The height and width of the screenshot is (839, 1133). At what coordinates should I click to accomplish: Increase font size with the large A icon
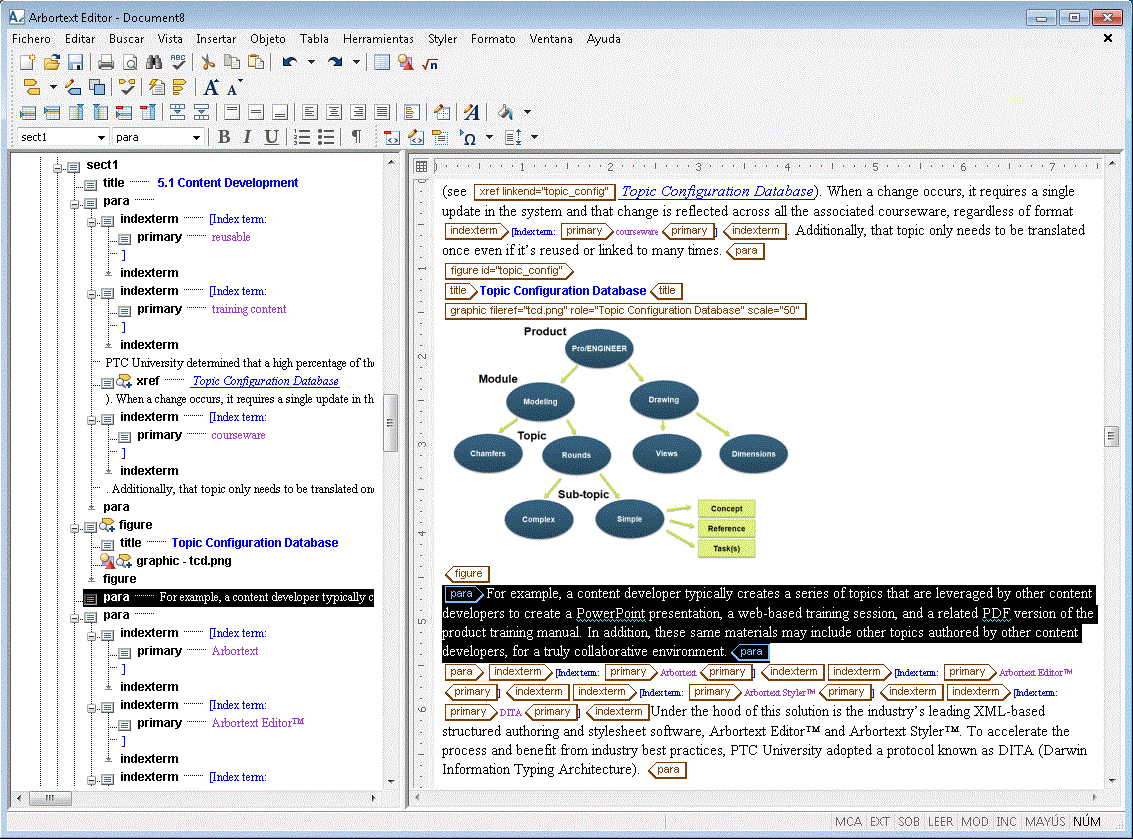pyautogui.click(x=211, y=87)
